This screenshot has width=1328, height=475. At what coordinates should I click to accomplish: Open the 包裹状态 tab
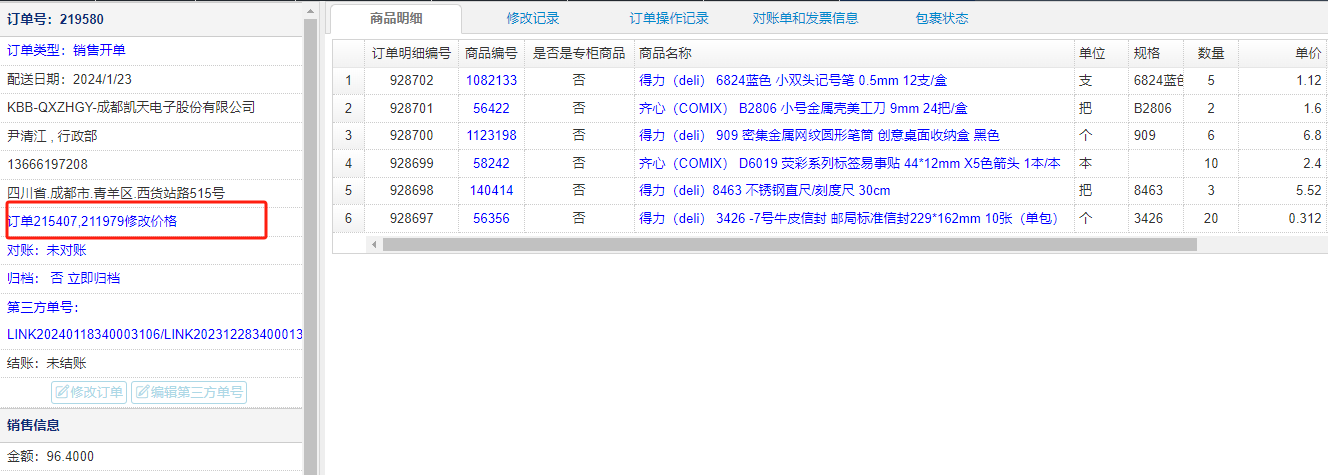941,18
